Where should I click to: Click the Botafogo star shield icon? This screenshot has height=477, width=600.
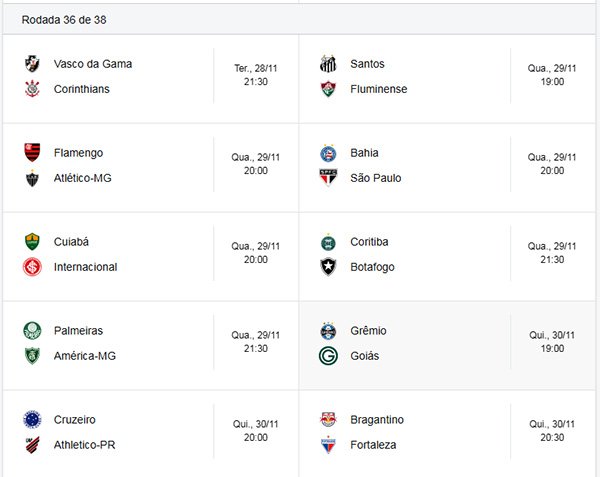[328, 267]
